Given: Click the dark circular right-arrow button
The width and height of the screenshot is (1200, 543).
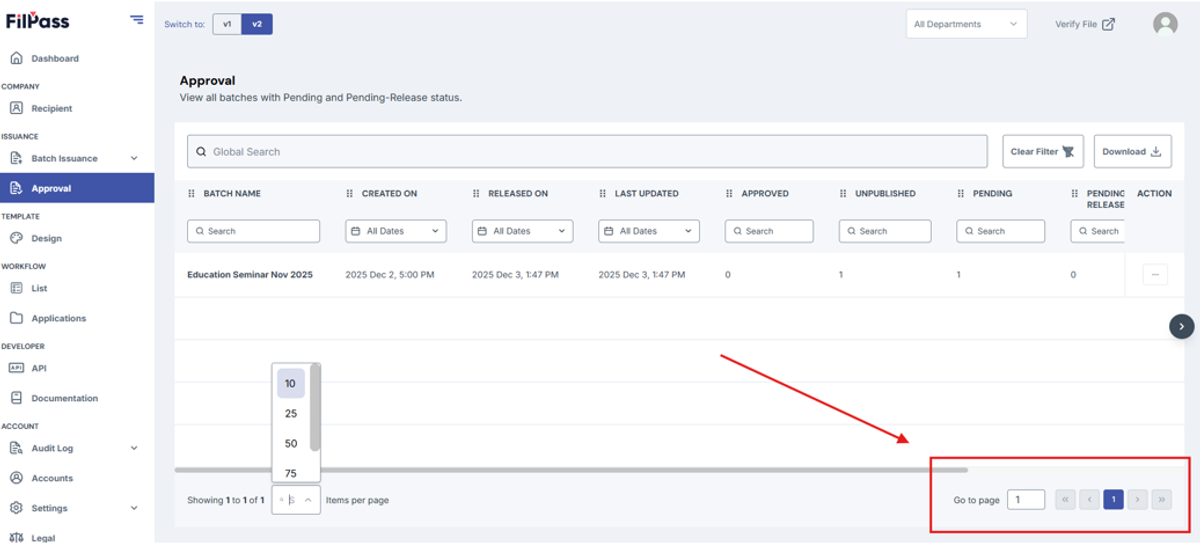Looking at the screenshot, I should [1182, 326].
